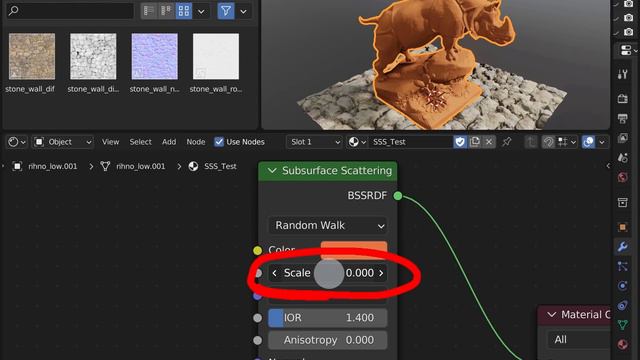Open the node editor sidebar arrow
This screenshot has height=360, width=640.
608,166
